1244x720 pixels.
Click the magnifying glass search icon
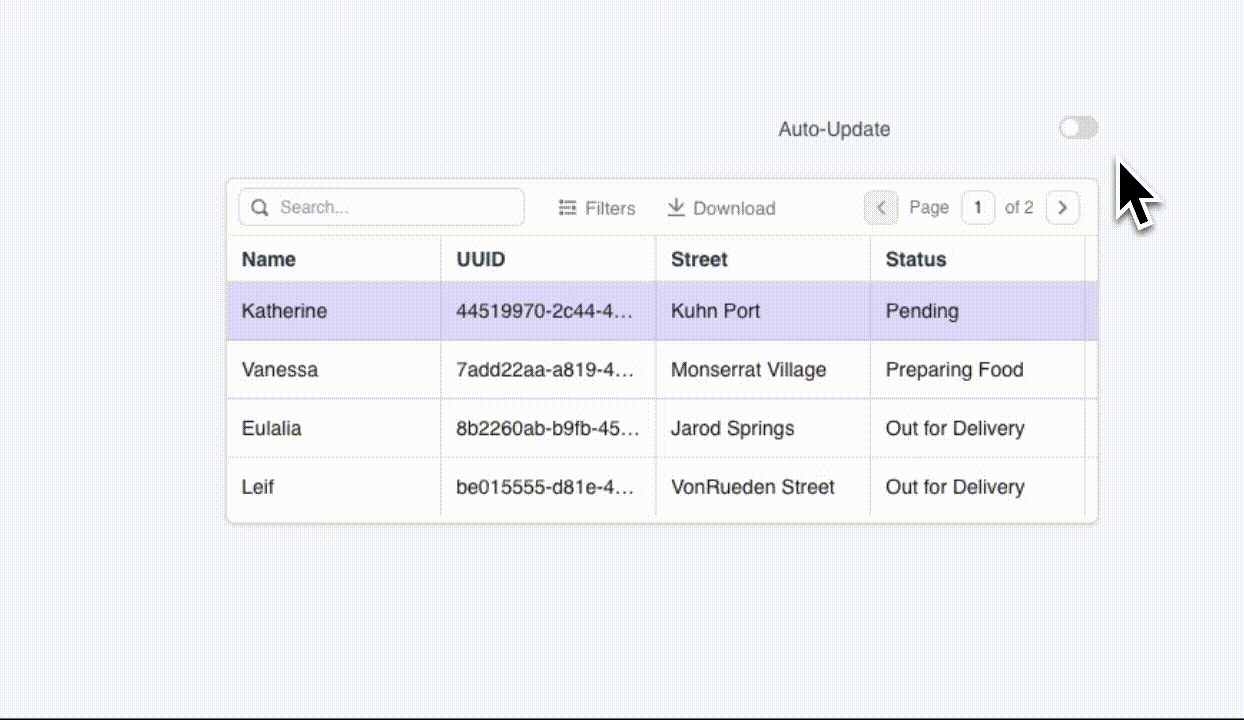click(x=260, y=207)
